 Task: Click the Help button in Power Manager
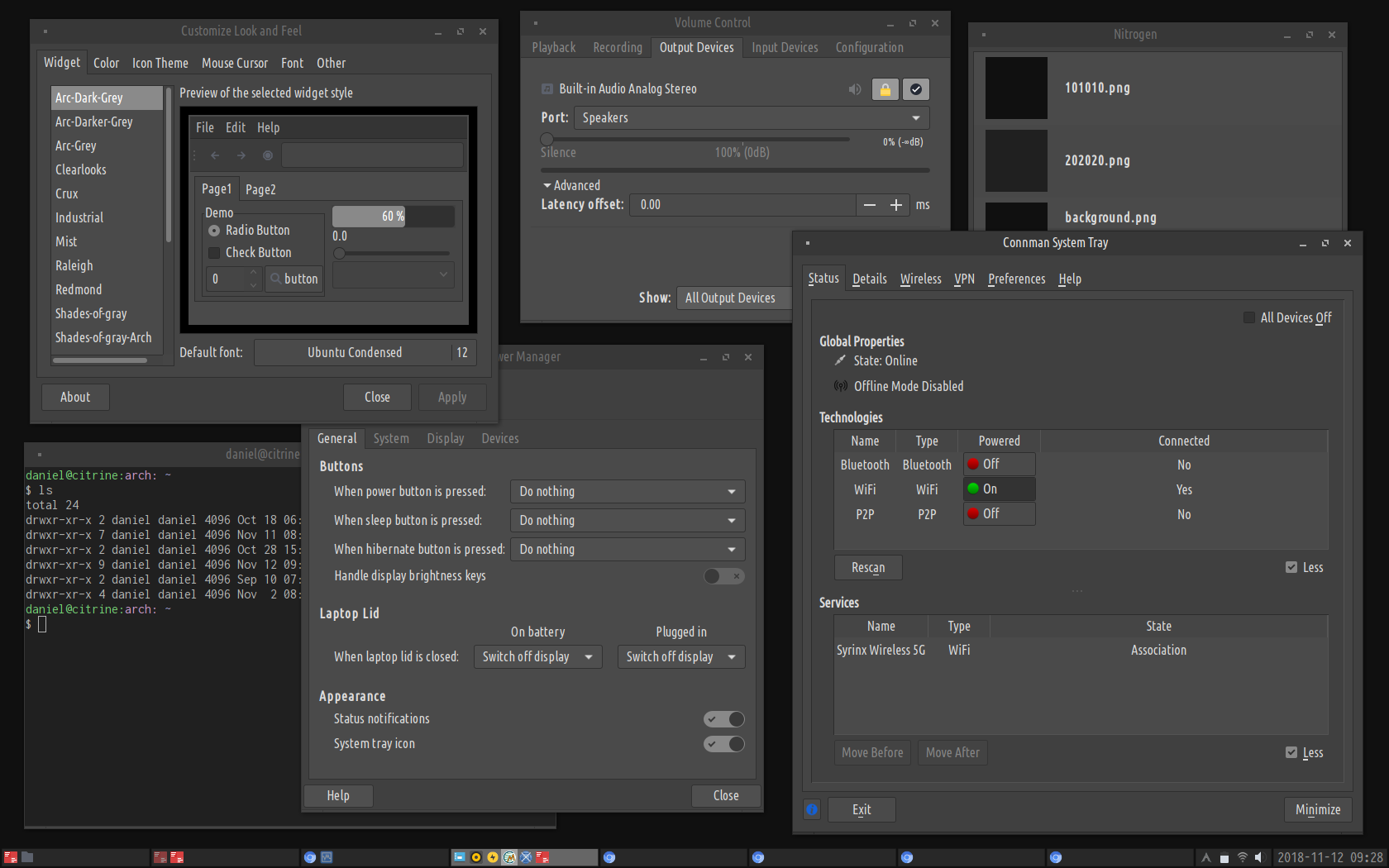[x=338, y=796]
